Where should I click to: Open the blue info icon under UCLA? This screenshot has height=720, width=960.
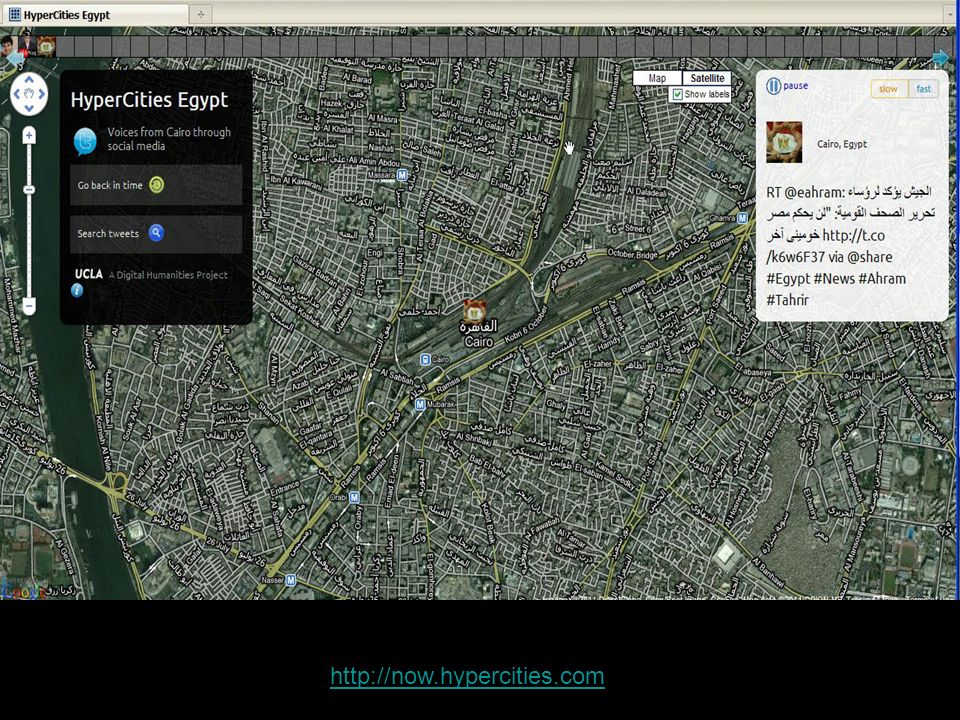(x=77, y=290)
